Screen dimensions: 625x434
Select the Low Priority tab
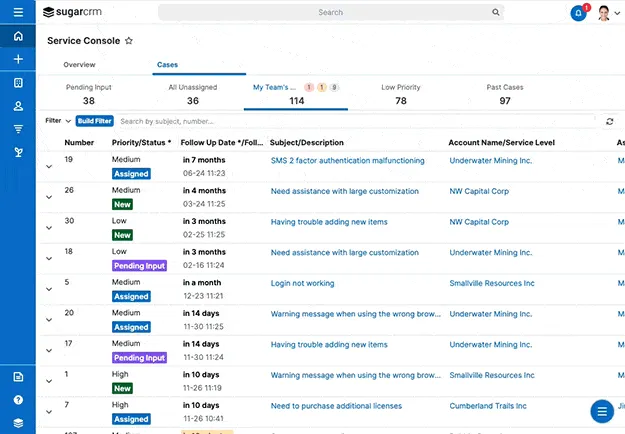401,94
